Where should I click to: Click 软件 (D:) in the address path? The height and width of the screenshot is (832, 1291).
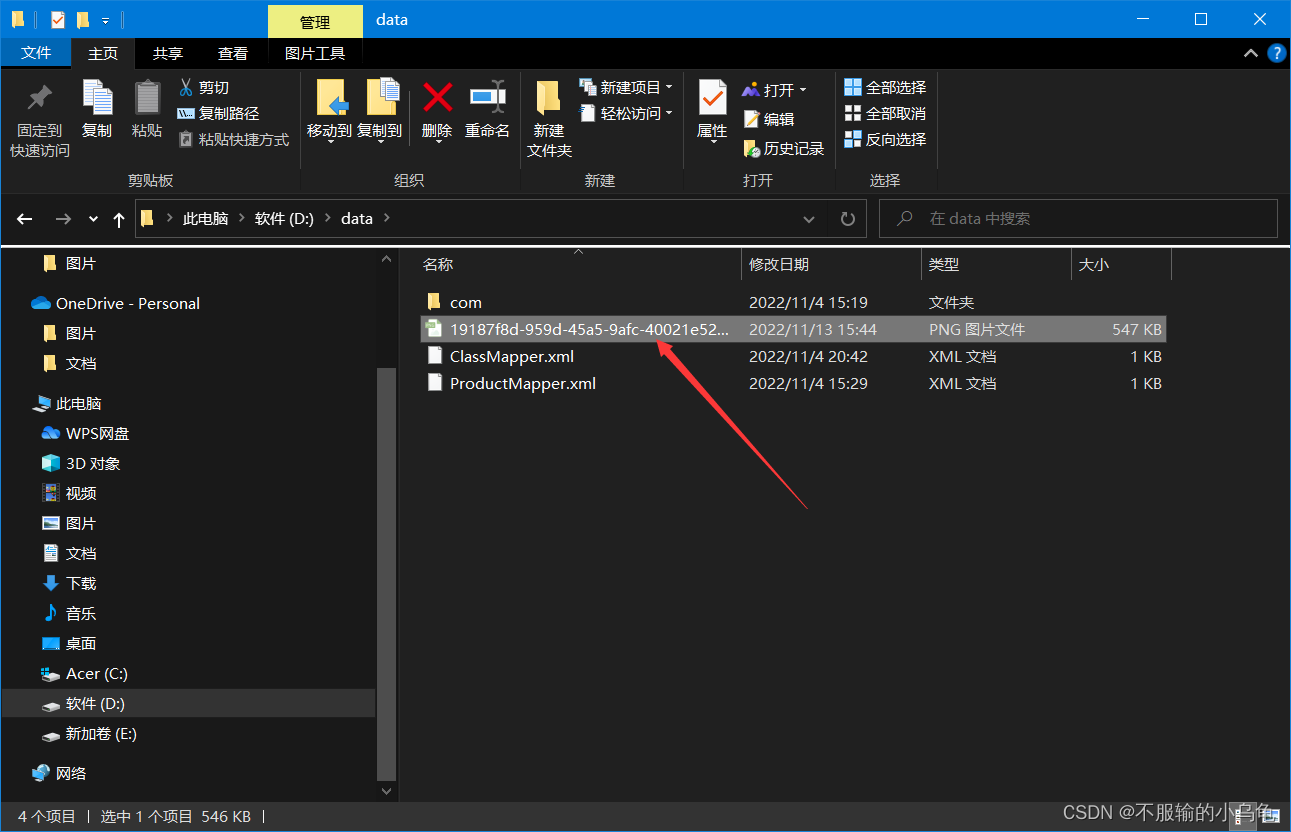[x=285, y=218]
